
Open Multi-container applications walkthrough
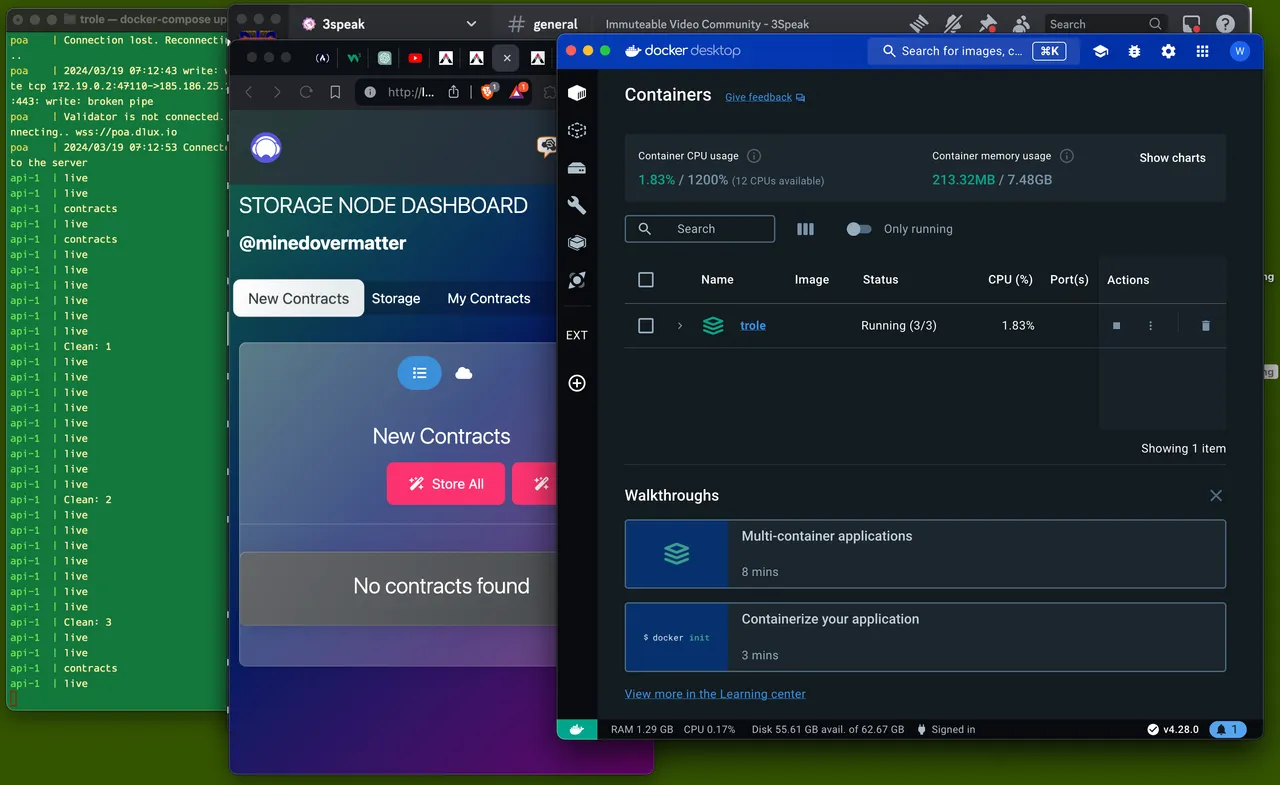coord(925,553)
